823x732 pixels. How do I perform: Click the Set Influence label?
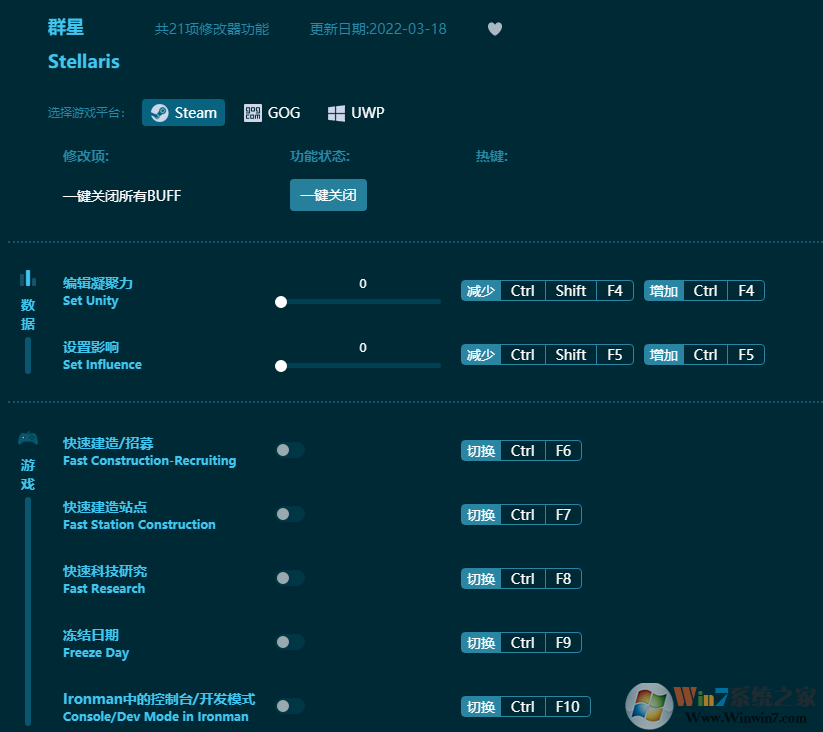tap(102, 365)
